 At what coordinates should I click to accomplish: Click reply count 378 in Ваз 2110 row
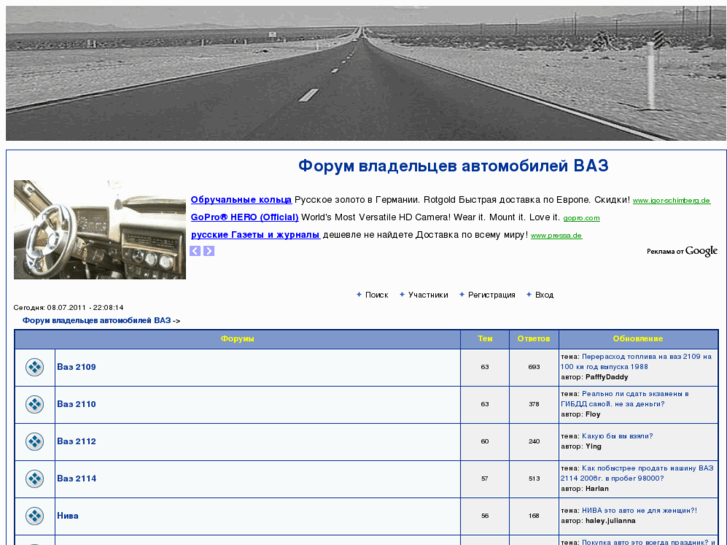534,404
